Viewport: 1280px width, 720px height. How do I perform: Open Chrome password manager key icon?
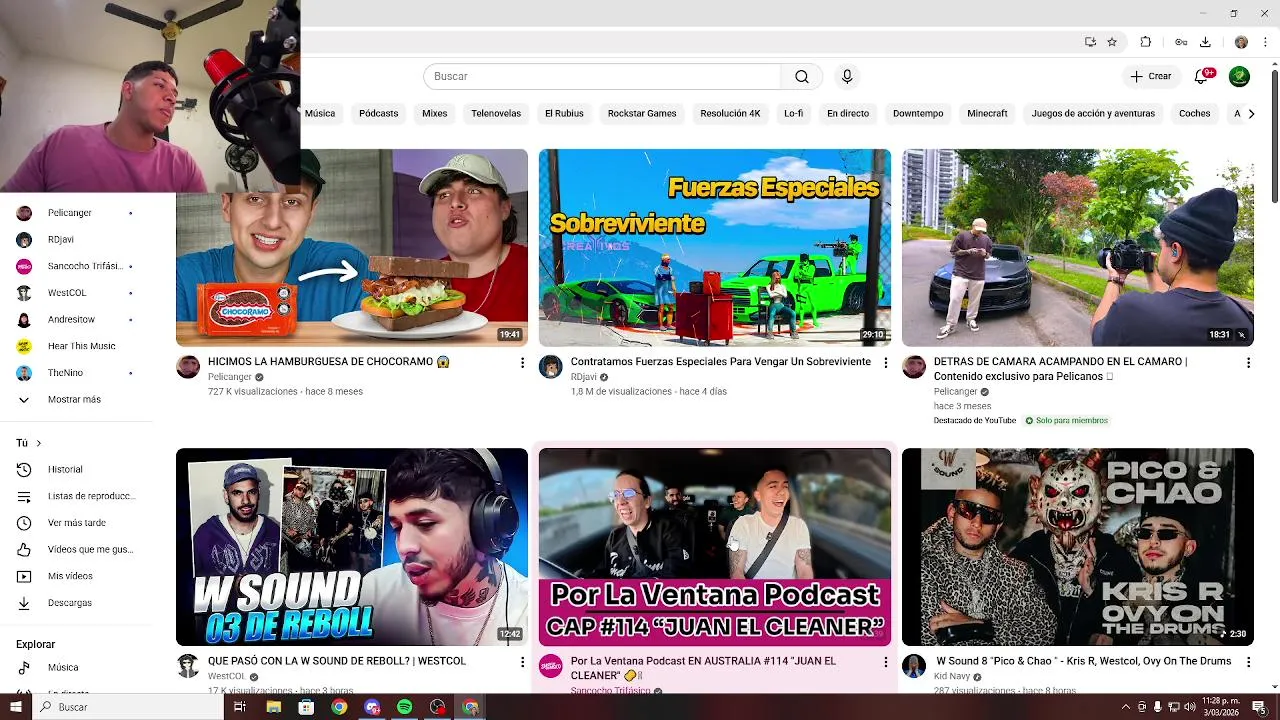[1181, 42]
